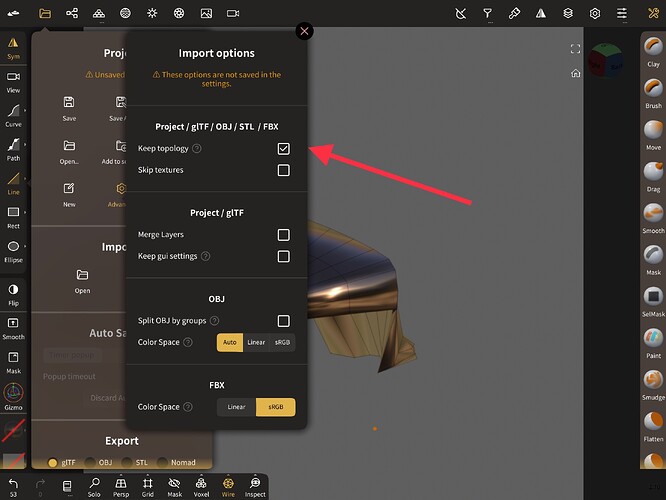Select the Ellipse shape option
The image size is (666, 500).
coord(13,251)
